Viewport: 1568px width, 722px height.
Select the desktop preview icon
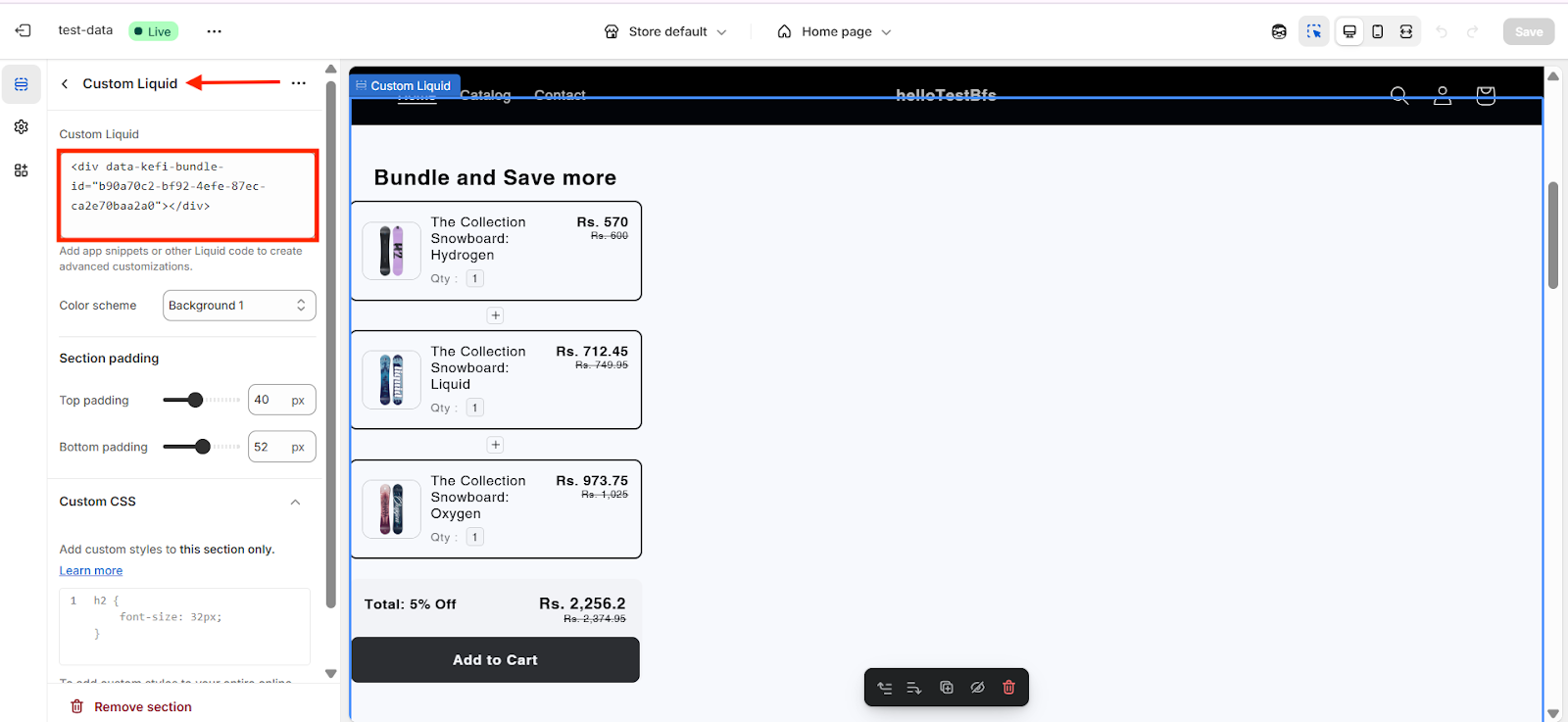click(x=1349, y=31)
